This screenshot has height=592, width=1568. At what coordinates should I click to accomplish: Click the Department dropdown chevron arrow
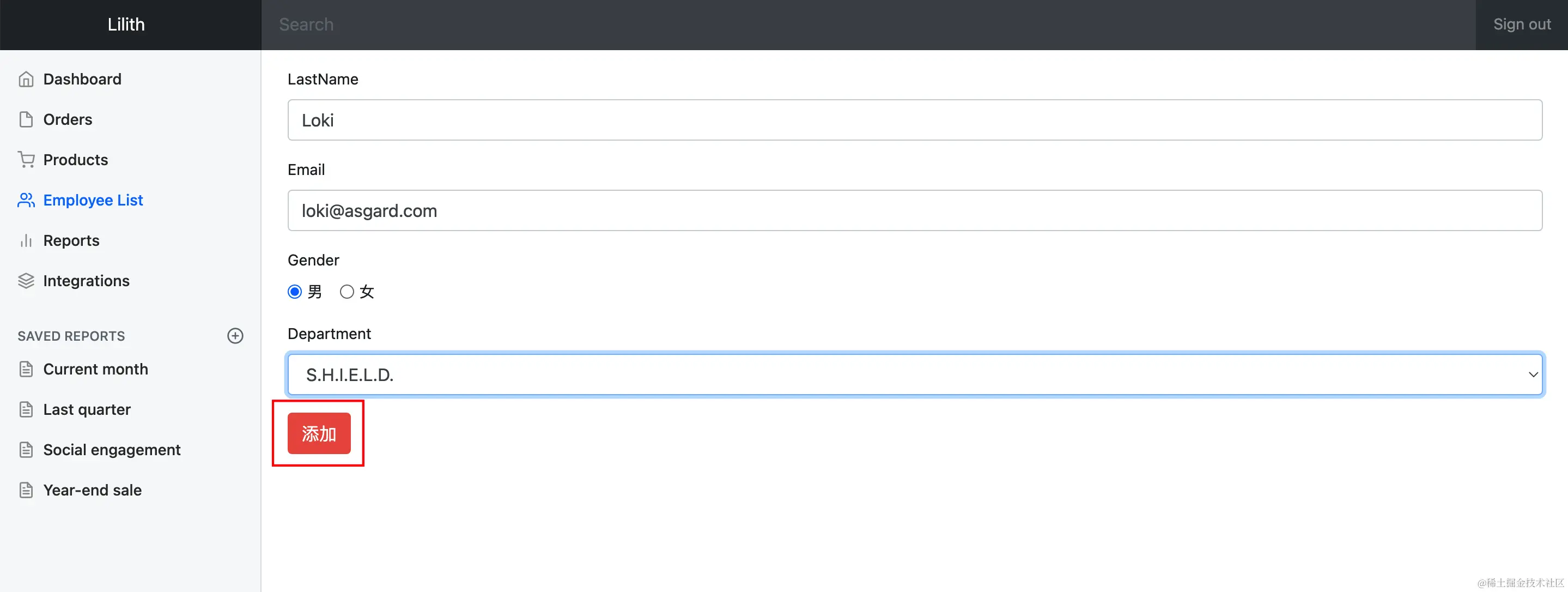click(x=1533, y=374)
